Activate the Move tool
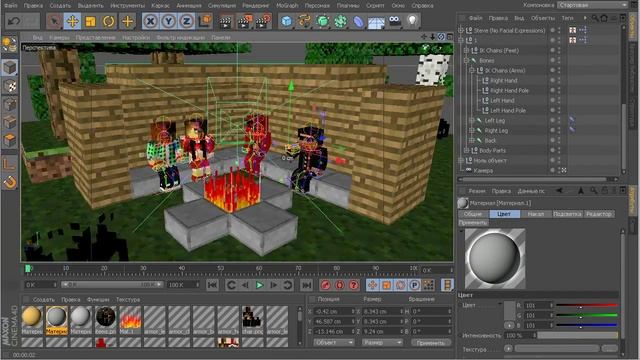This screenshot has width=640, height=360. [72, 21]
